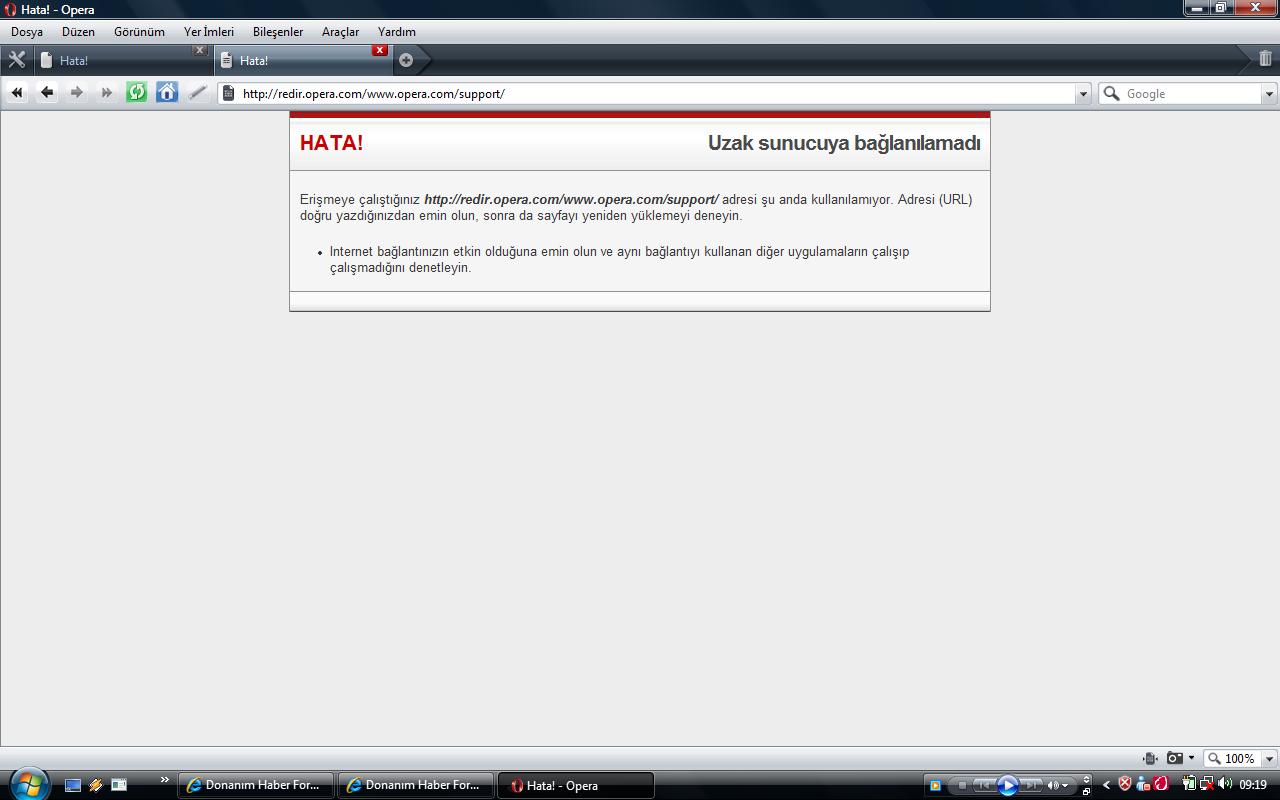Click the Windows Start button

coord(28,784)
